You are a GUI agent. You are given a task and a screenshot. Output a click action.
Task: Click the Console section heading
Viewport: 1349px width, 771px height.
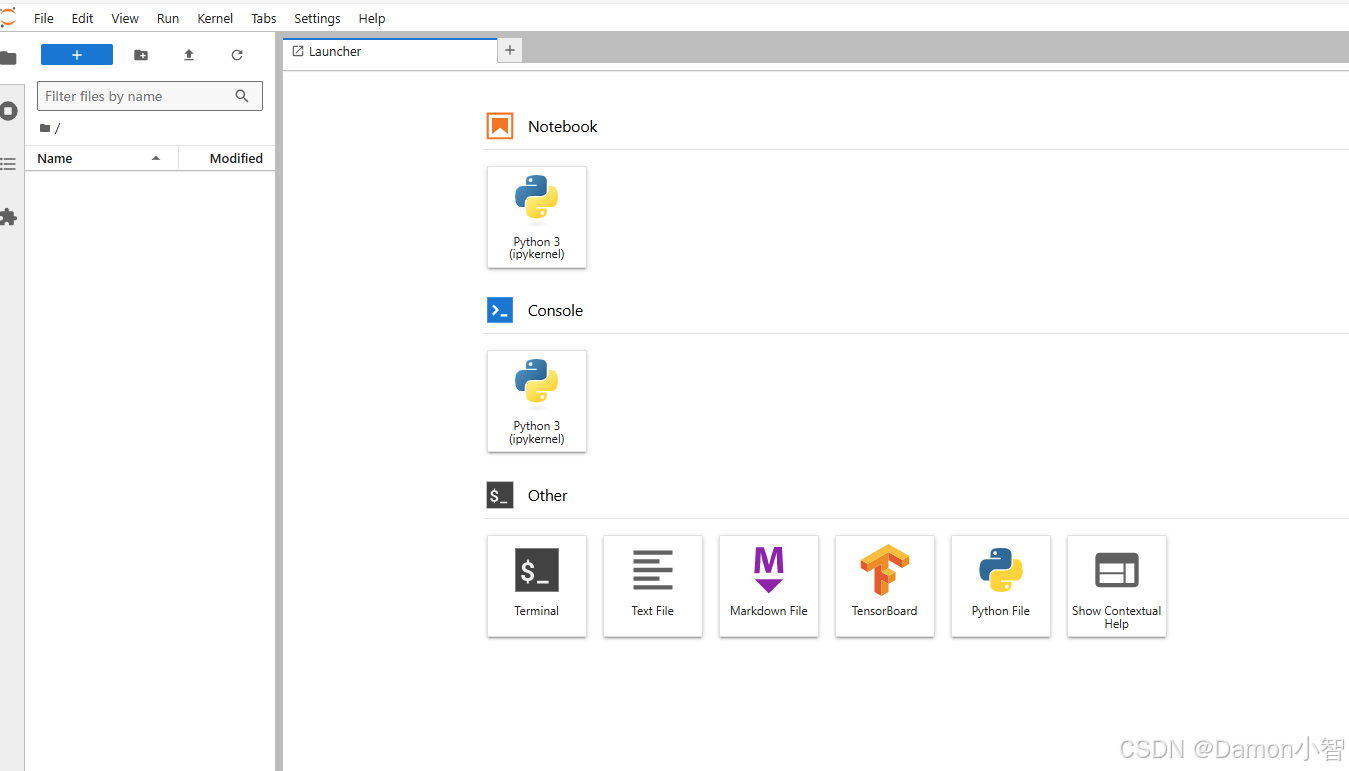pos(555,310)
